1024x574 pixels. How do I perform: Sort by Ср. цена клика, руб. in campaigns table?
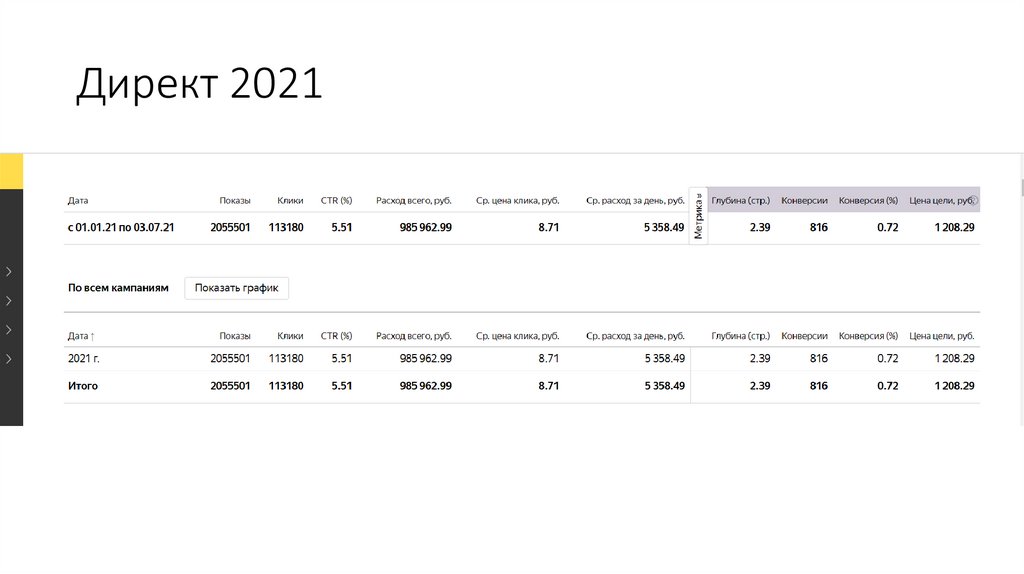tap(517, 336)
